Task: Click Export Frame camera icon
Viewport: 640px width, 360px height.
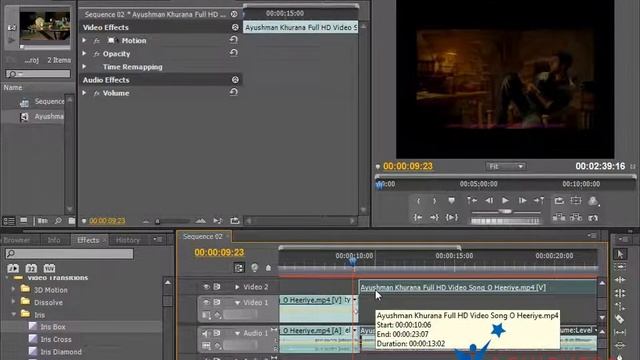Action: [593, 218]
